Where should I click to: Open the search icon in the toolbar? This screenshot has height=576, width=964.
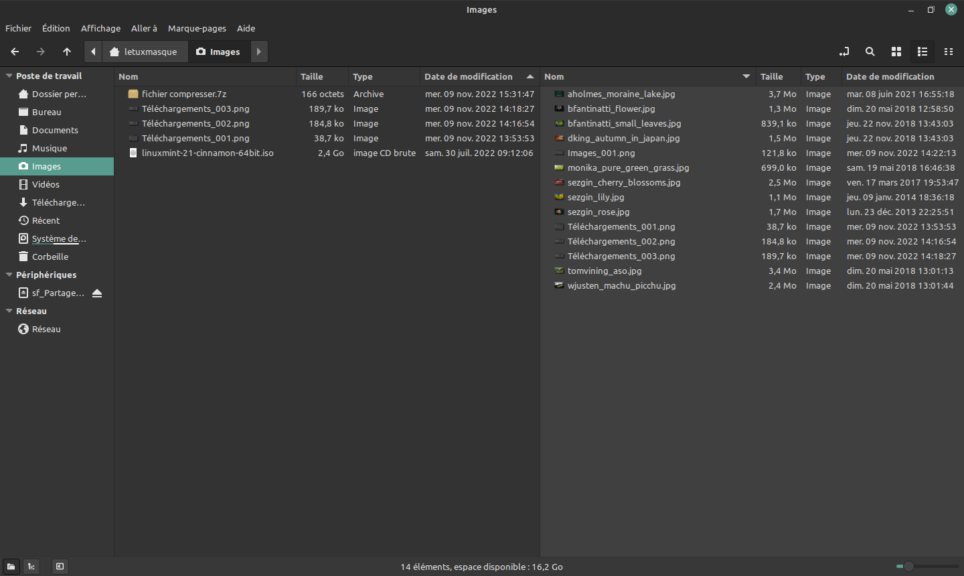pyautogui.click(x=869, y=51)
